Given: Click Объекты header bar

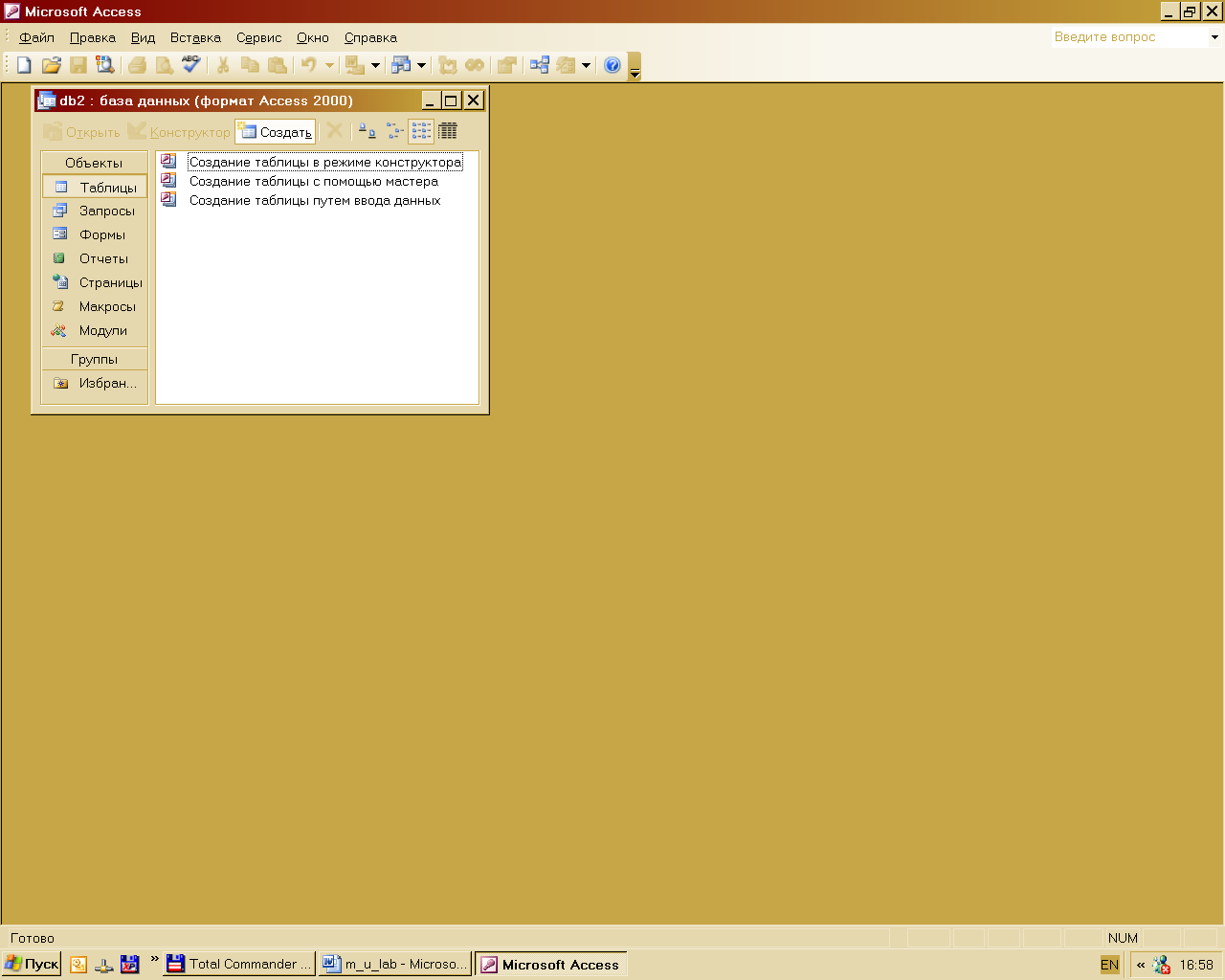Looking at the screenshot, I should click(95, 163).
